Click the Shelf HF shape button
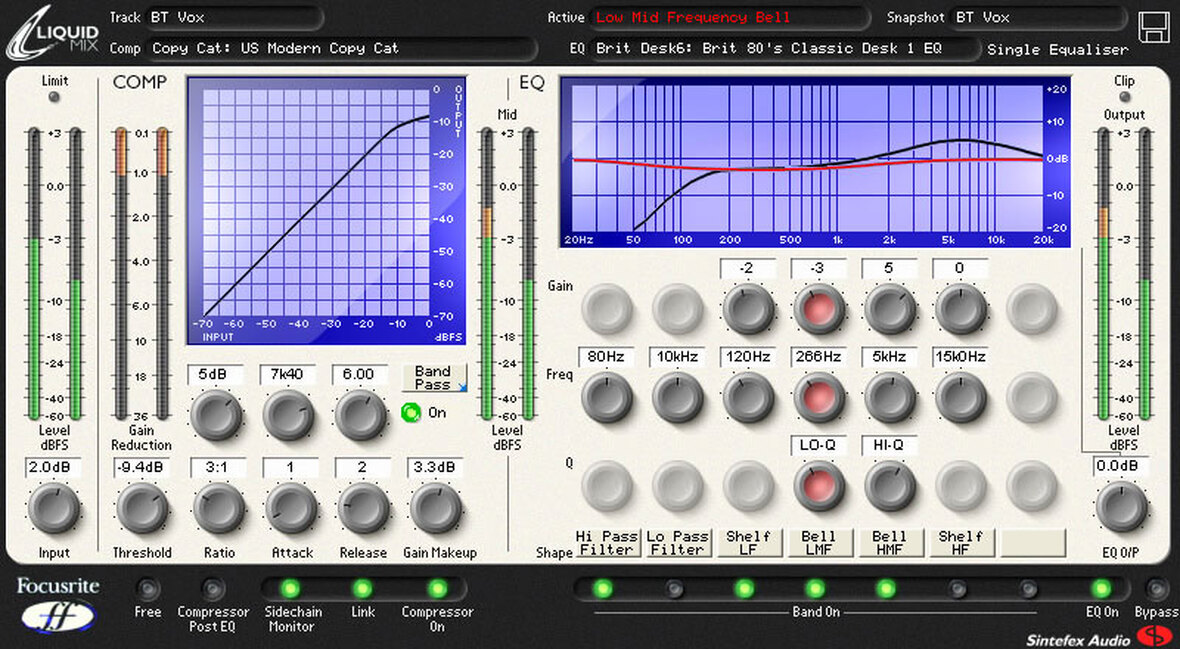The height and width of the screenshot is (649, 1180). 960,543
